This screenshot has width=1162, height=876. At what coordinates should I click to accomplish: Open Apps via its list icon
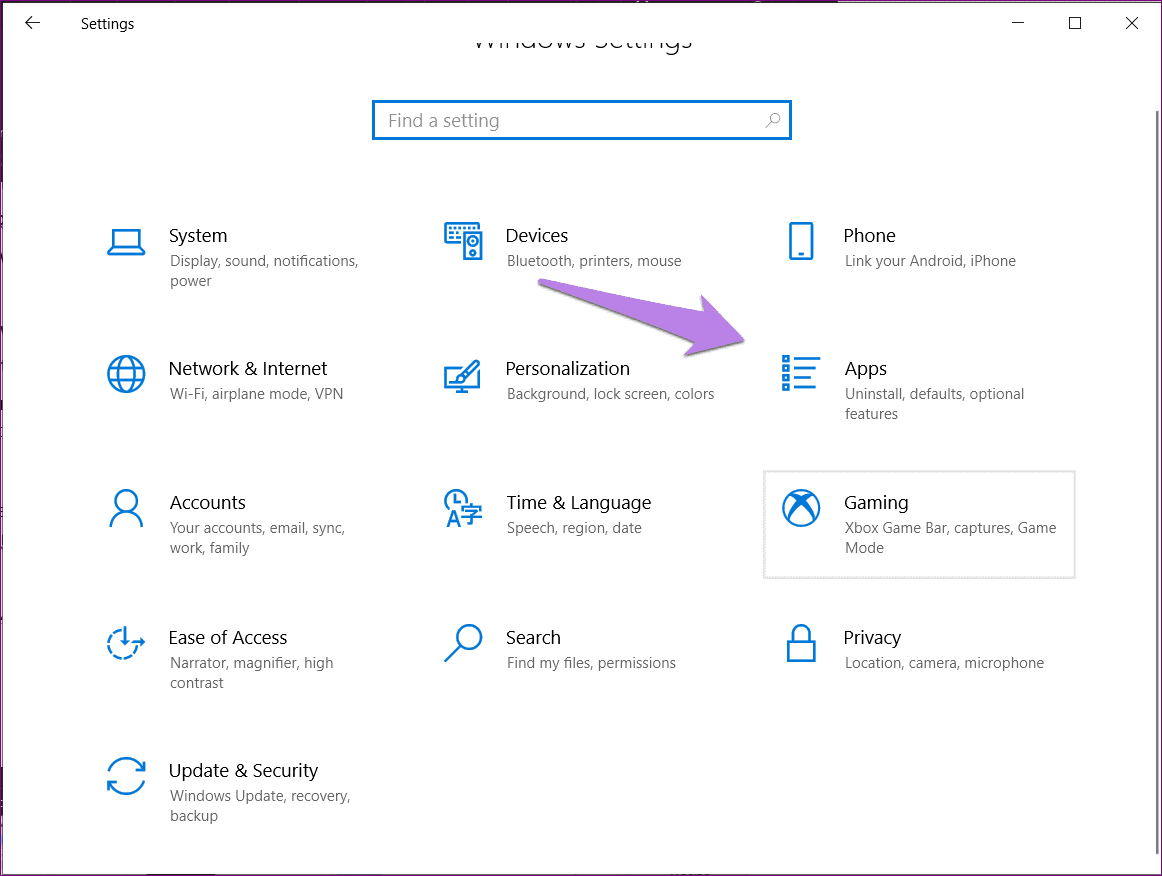(800, 375)
